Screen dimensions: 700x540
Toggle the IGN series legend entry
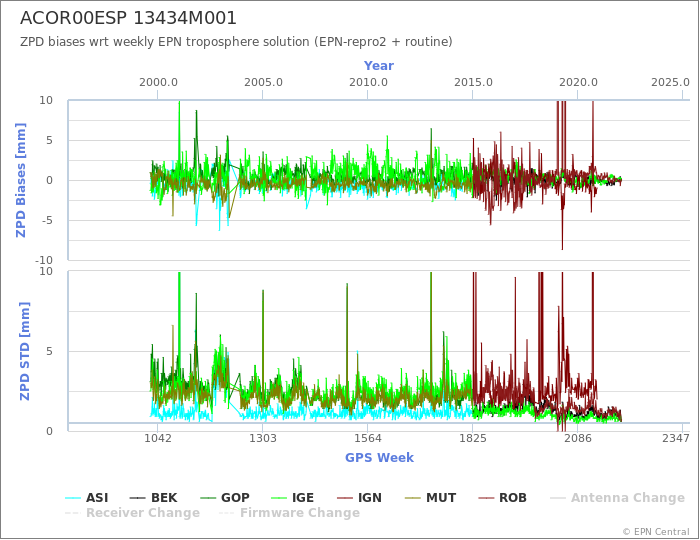(x=359, y=498)
